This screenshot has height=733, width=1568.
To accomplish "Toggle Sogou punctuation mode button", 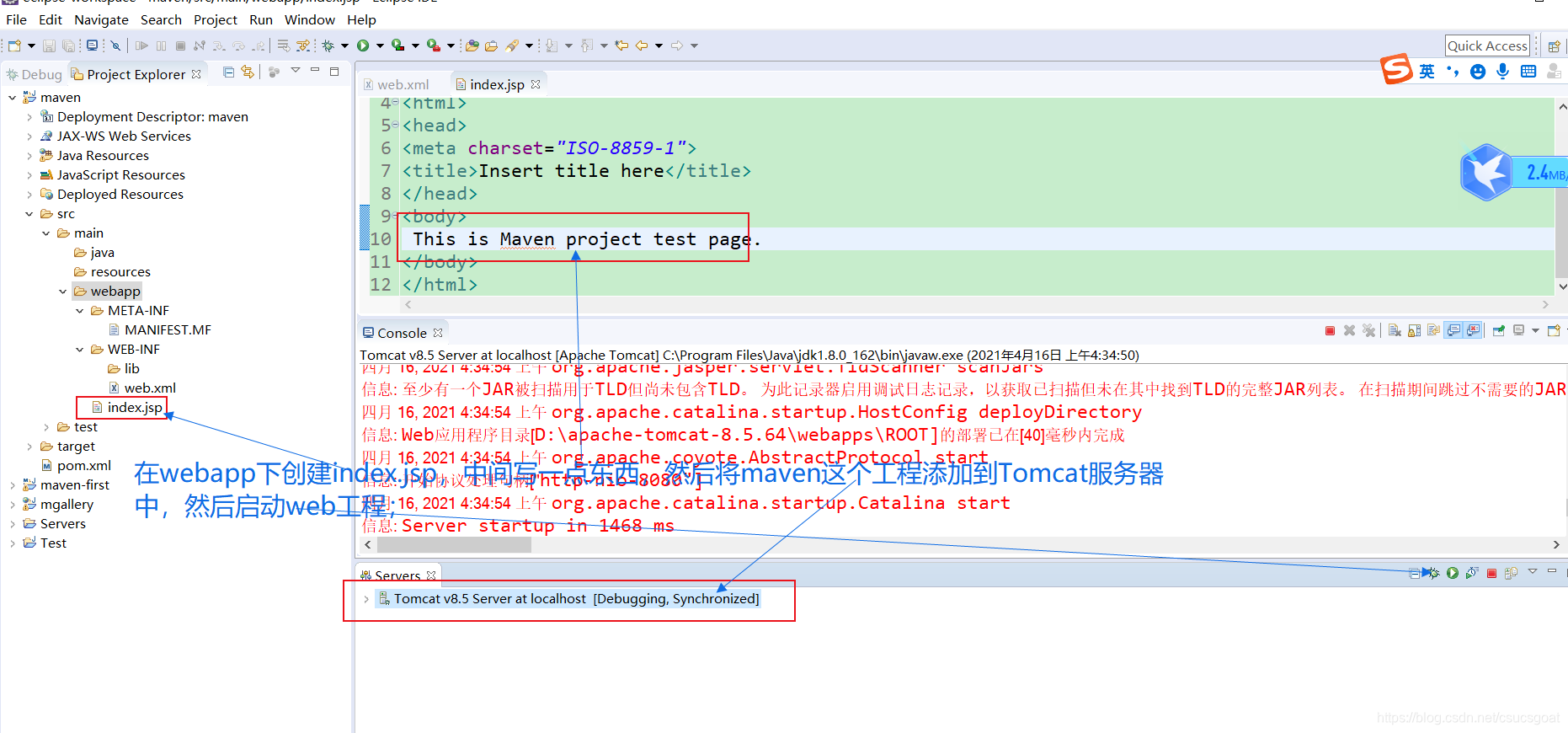I will click(x=1453, y=72).
